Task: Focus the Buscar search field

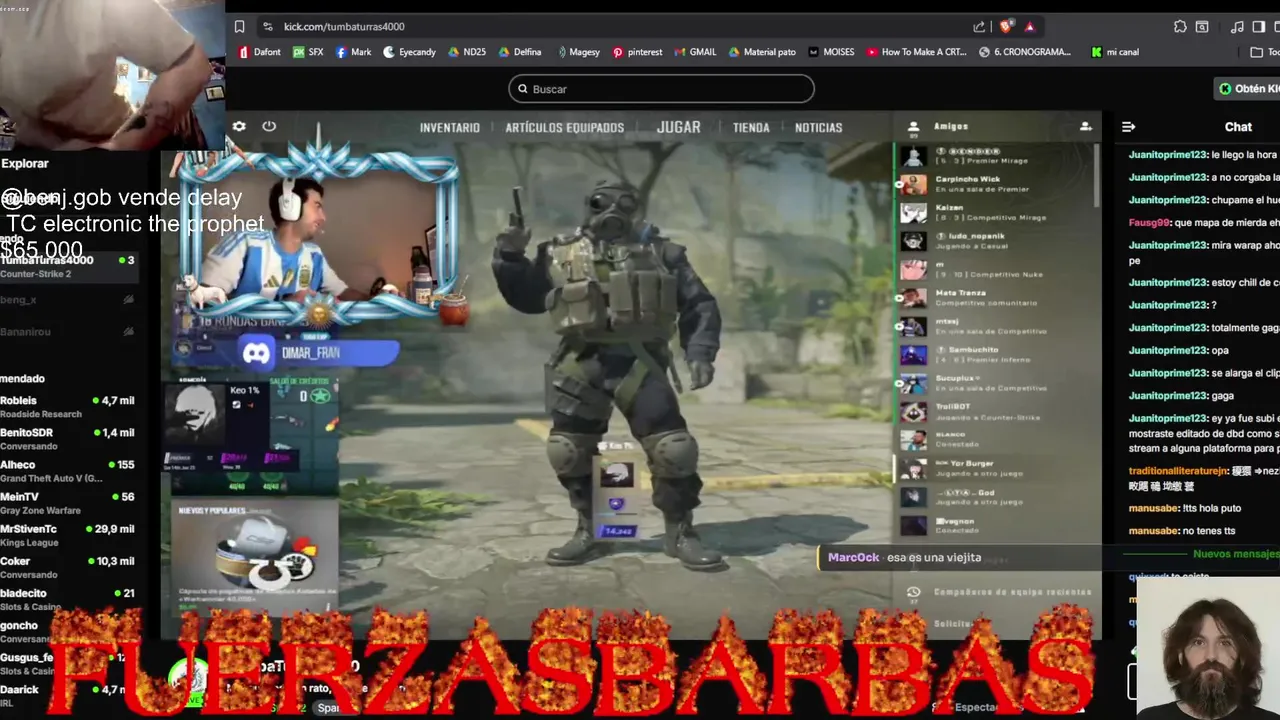Action: click(x=661, y=89)
